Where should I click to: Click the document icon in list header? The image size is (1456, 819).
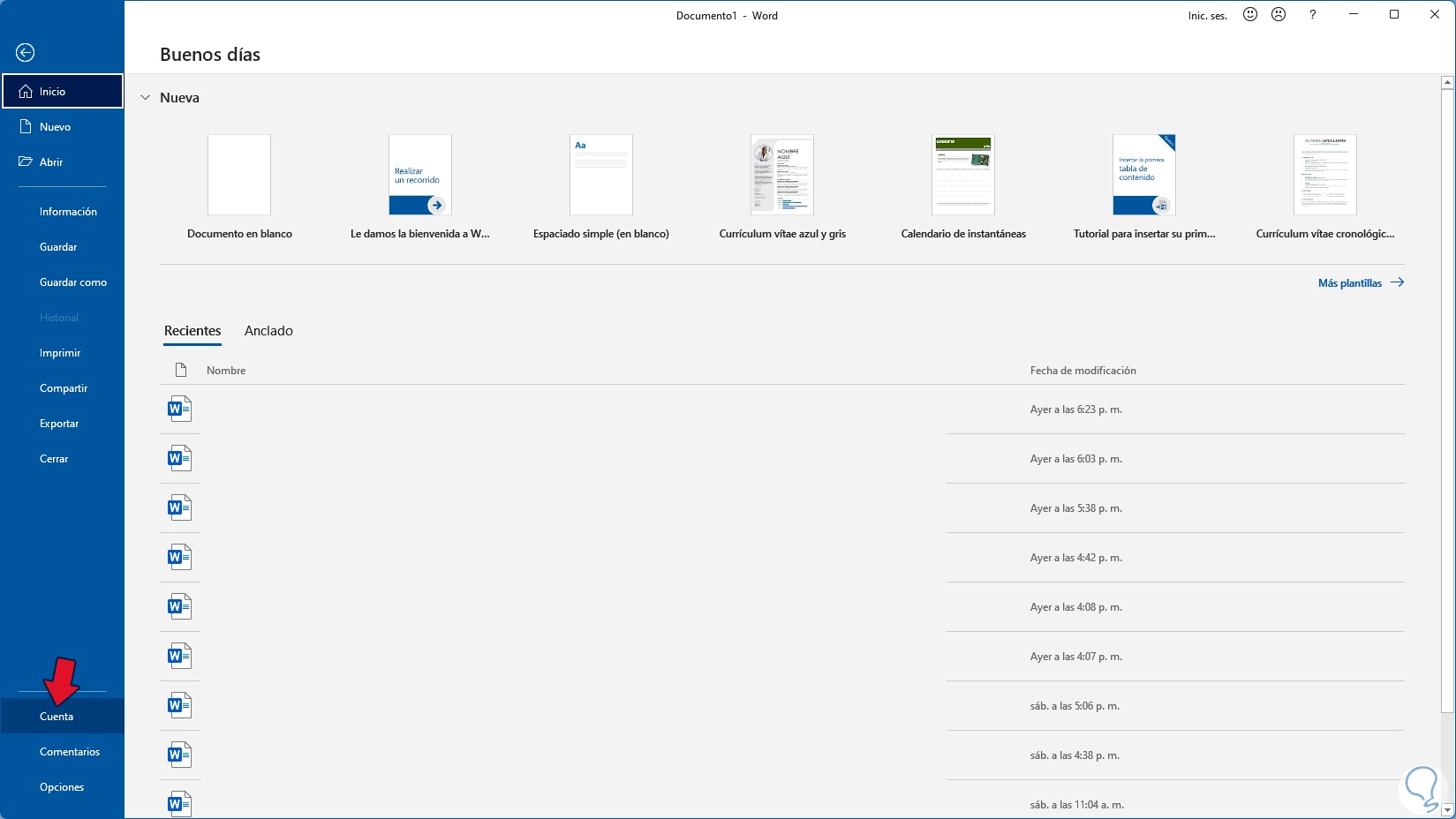181,371
